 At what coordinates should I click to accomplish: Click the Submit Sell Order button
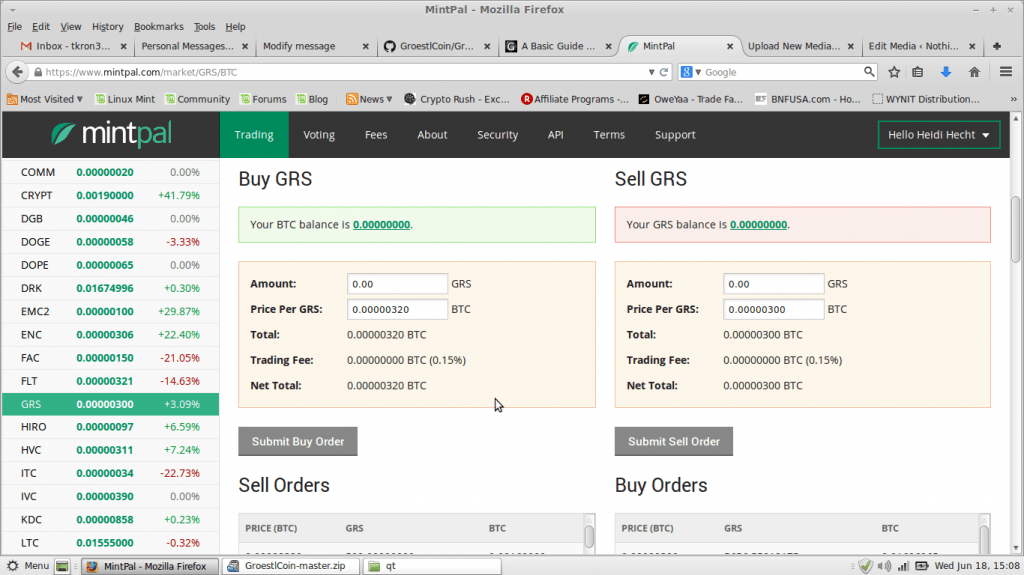pos(674,442)
